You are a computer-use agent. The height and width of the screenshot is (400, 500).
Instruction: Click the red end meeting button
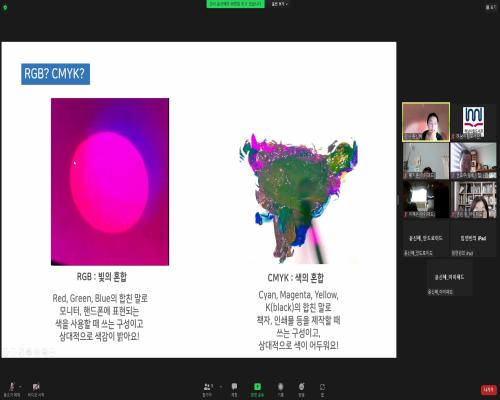488,389
